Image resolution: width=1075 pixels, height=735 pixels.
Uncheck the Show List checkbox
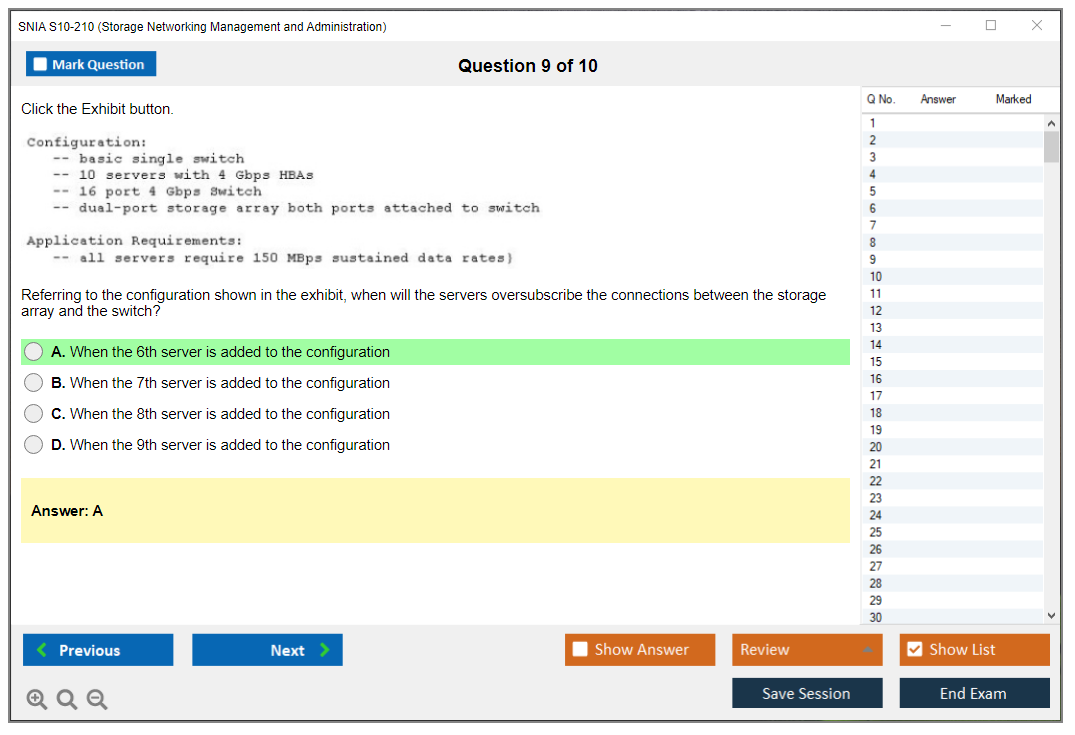[x=914, y=650]
